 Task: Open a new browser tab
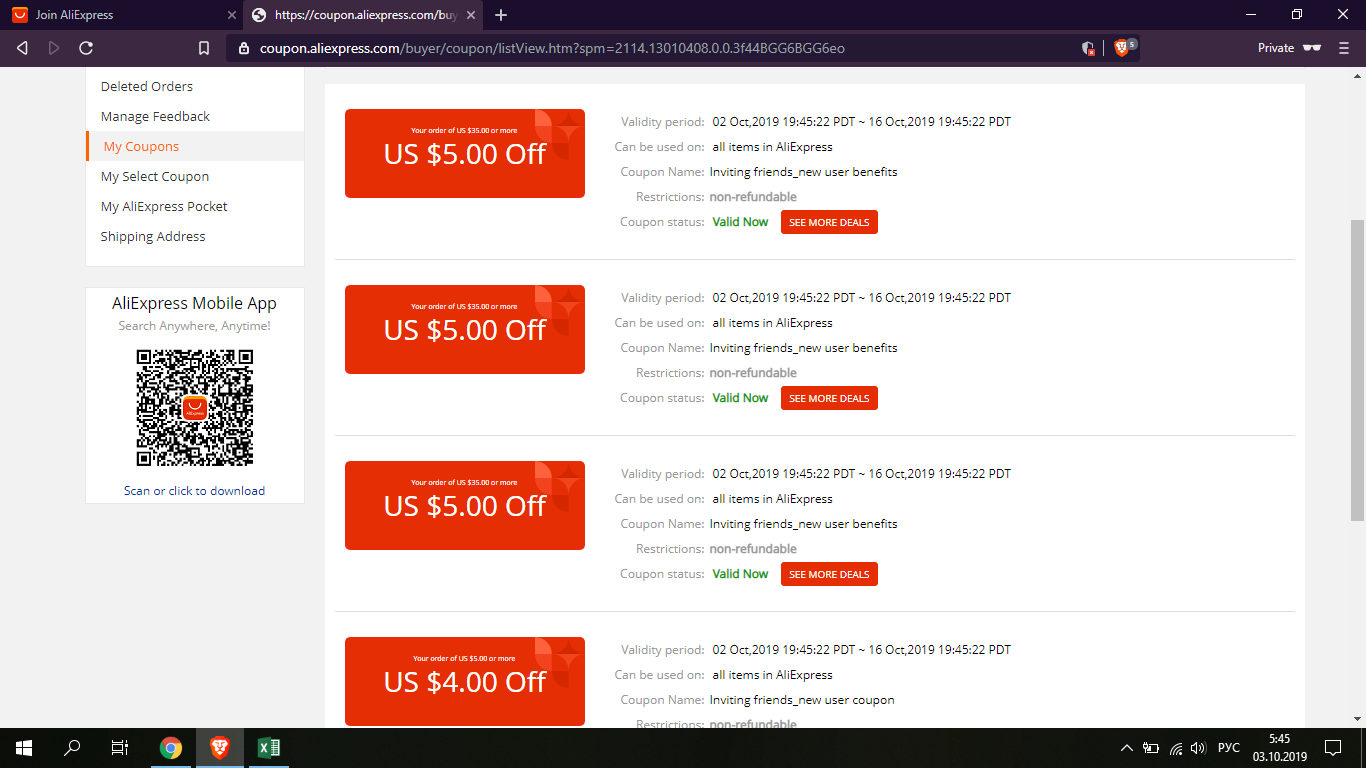tap(501, 15)
